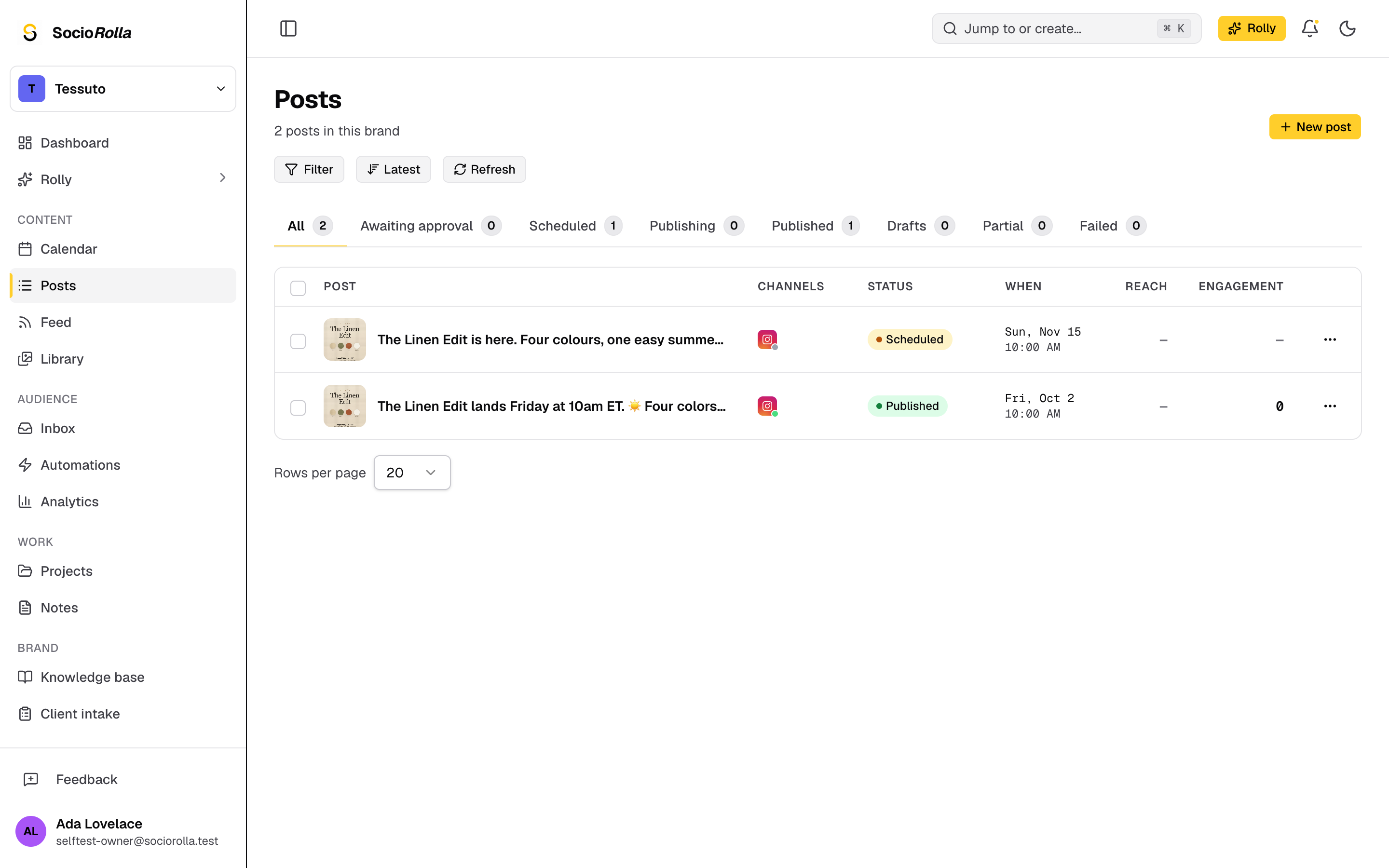Open Calendar in sidebar
This screenshot has width=1389, height=868.
pos(123,248)
